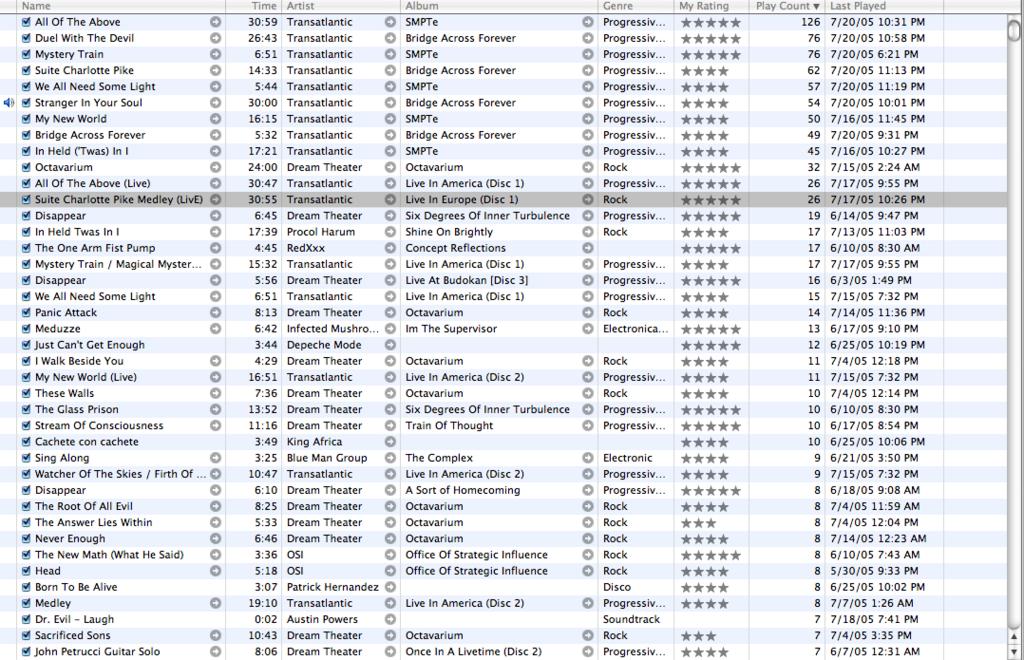Select the song The New Math (What He Said)
This screenshot has width=1024, height=660.
click(x=109, y=555)
